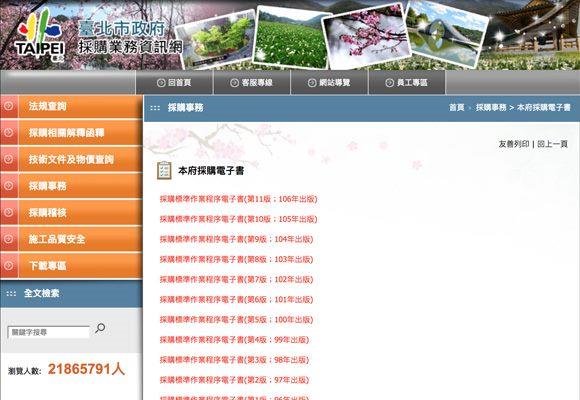Open the 客服專線 nav item
The height and width of the screenshot is (400, 580).
252,83
